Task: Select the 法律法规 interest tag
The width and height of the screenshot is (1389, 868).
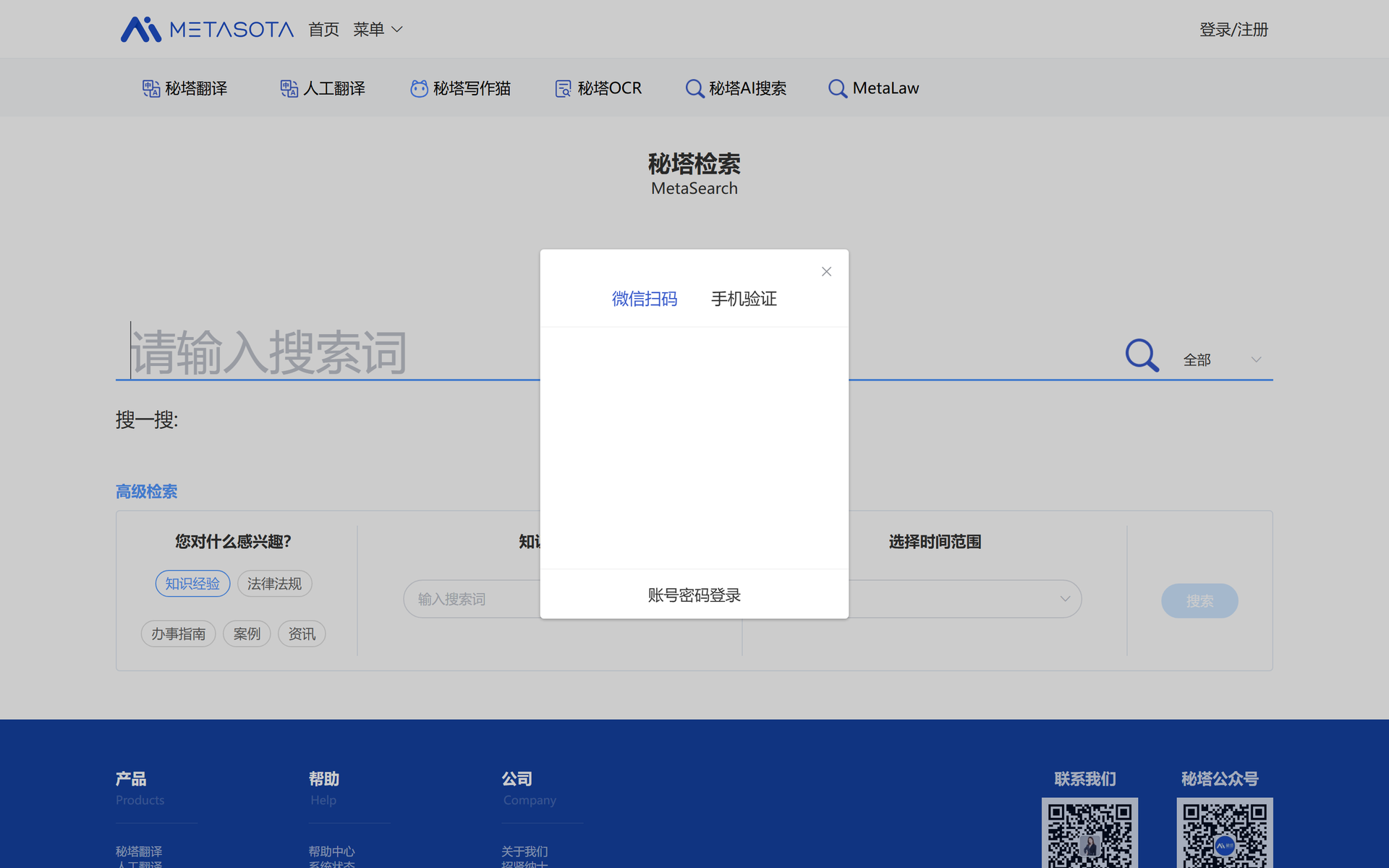Action: [275, 584]
